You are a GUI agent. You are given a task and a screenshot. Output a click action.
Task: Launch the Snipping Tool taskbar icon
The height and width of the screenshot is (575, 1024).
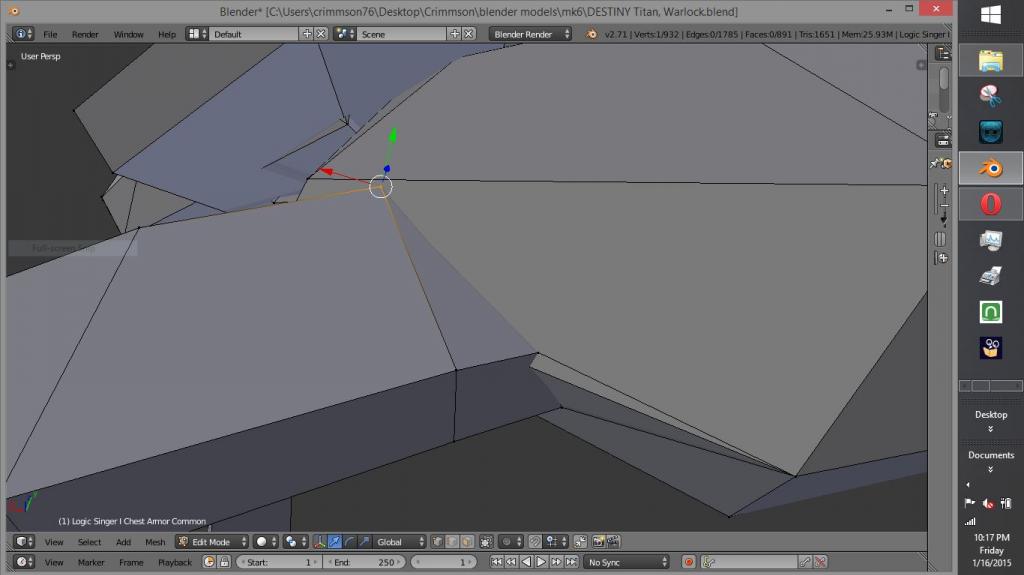991,96
